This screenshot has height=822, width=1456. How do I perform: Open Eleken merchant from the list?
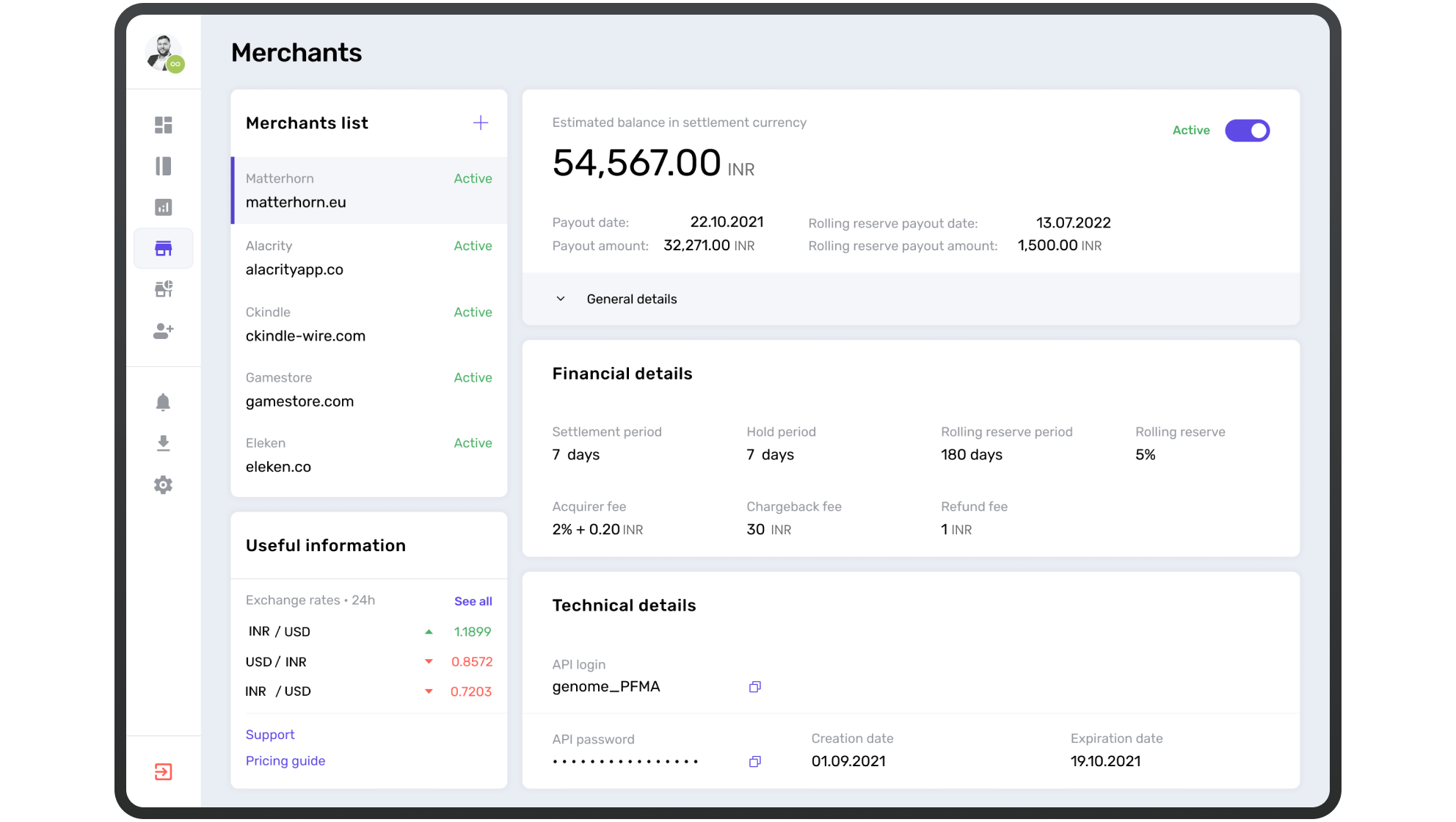click(x=368, y=455)
